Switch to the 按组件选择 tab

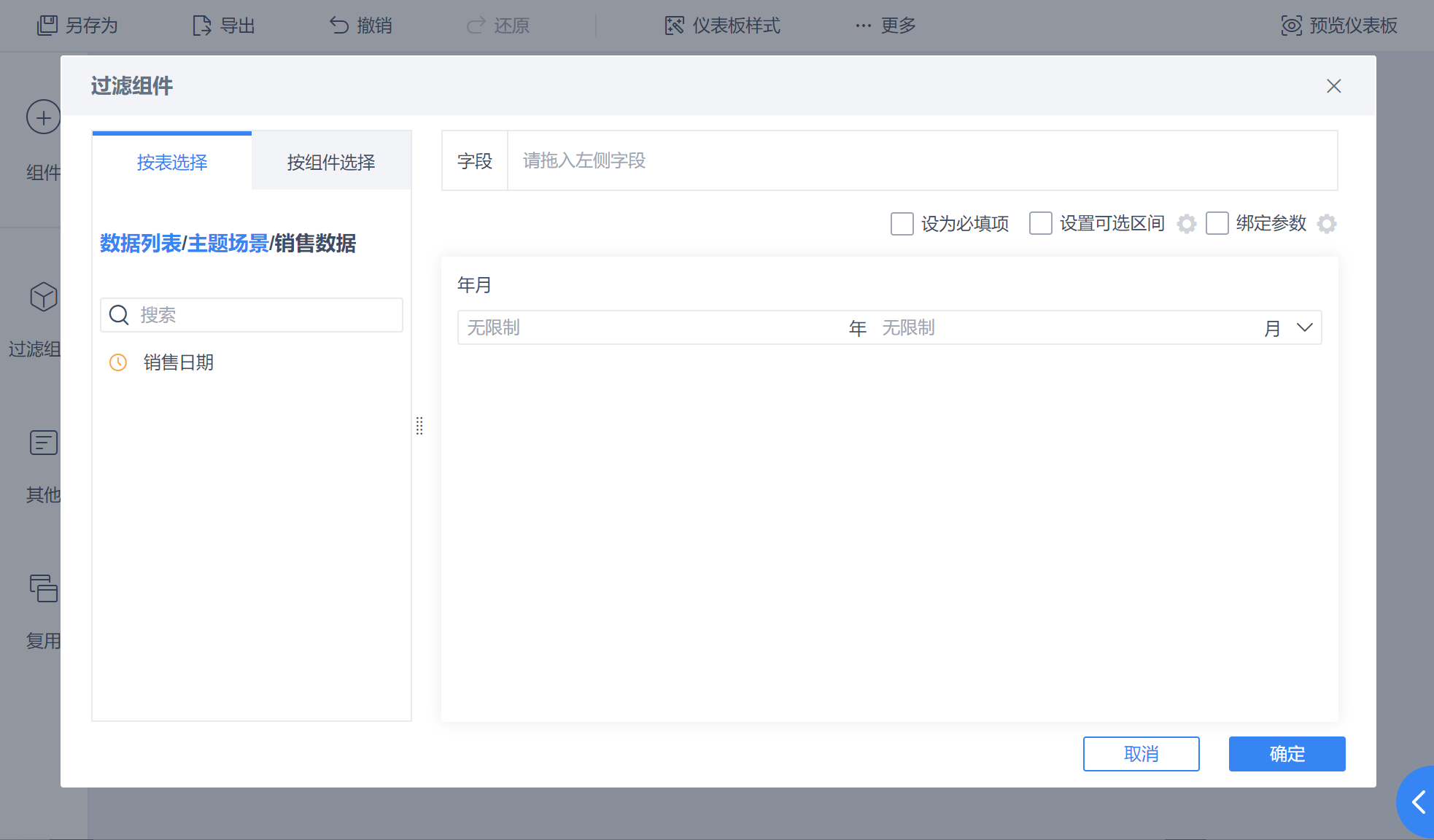pyautogui.click(x=331, y=162)
